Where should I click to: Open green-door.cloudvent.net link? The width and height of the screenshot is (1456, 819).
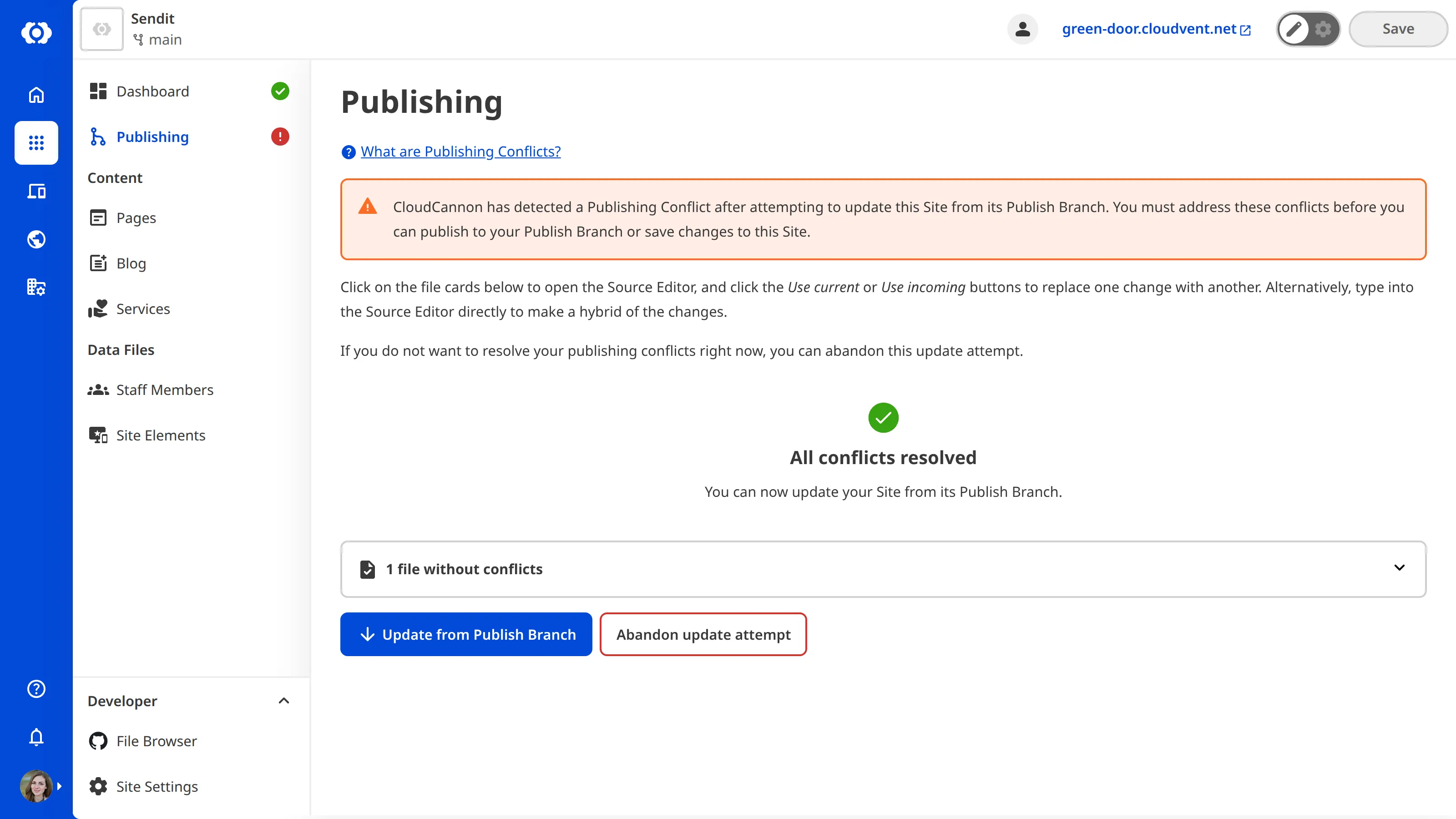[1156, 29]
